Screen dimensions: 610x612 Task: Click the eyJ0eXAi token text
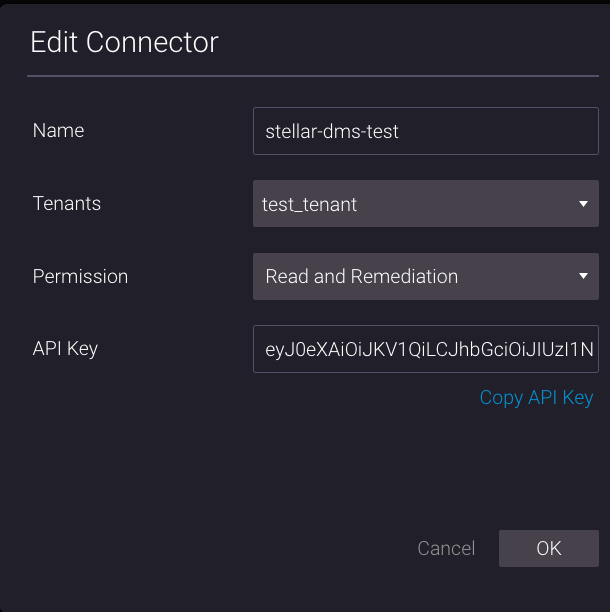pyautogui.click(x=429, y=350)
